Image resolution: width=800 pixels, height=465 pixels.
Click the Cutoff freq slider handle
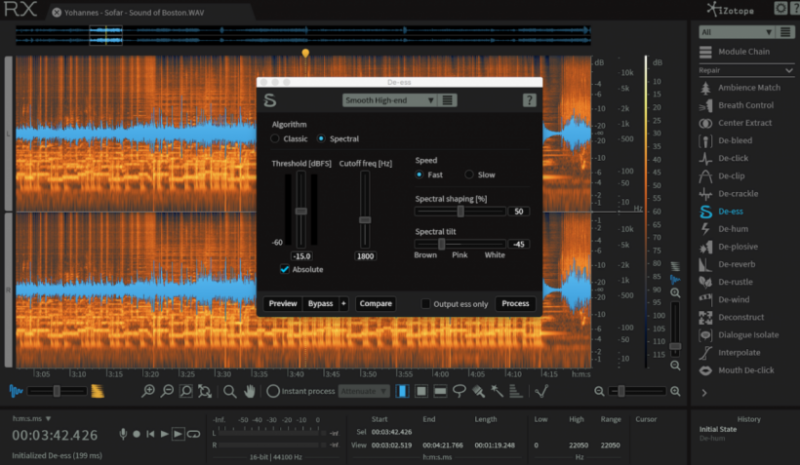pyautogui.click(x=365, y=220)
